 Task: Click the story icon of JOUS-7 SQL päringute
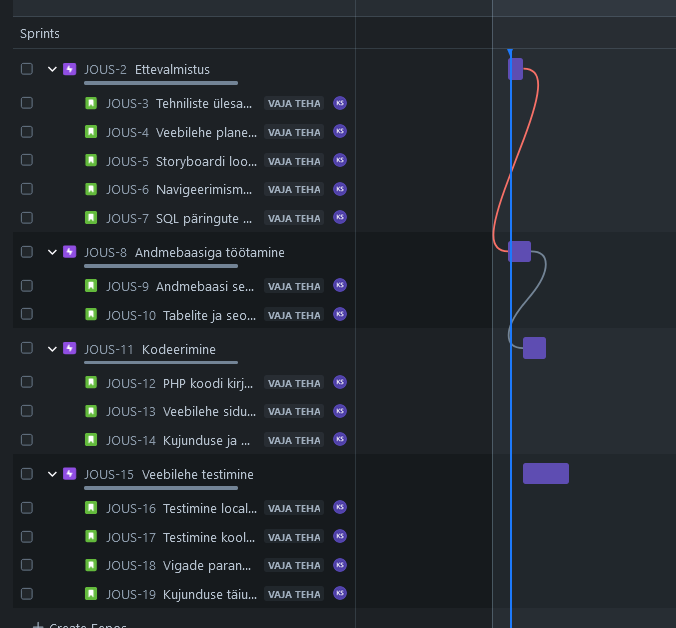click(x=91, y=218)
